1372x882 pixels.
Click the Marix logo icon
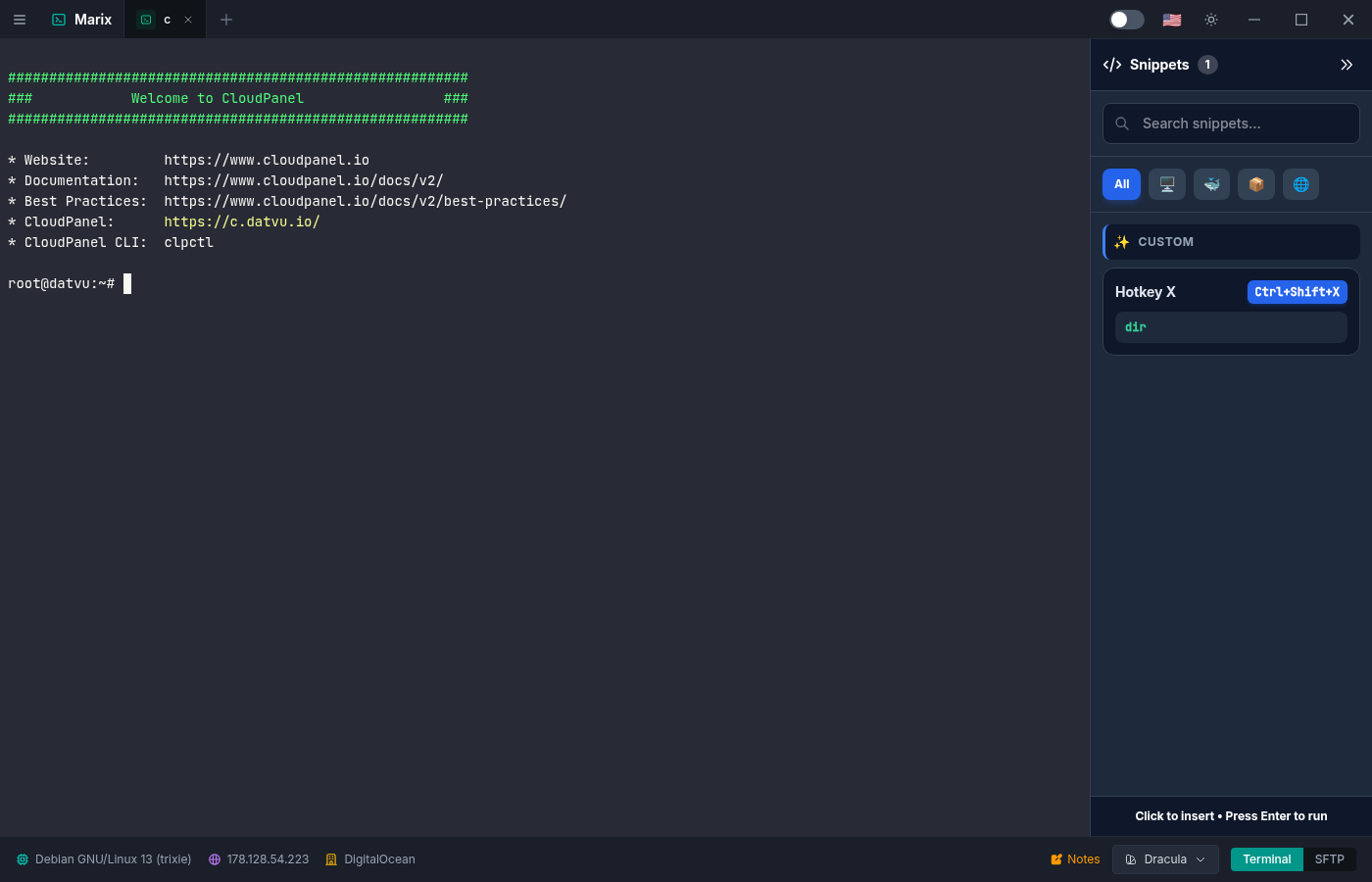point(61,19)
